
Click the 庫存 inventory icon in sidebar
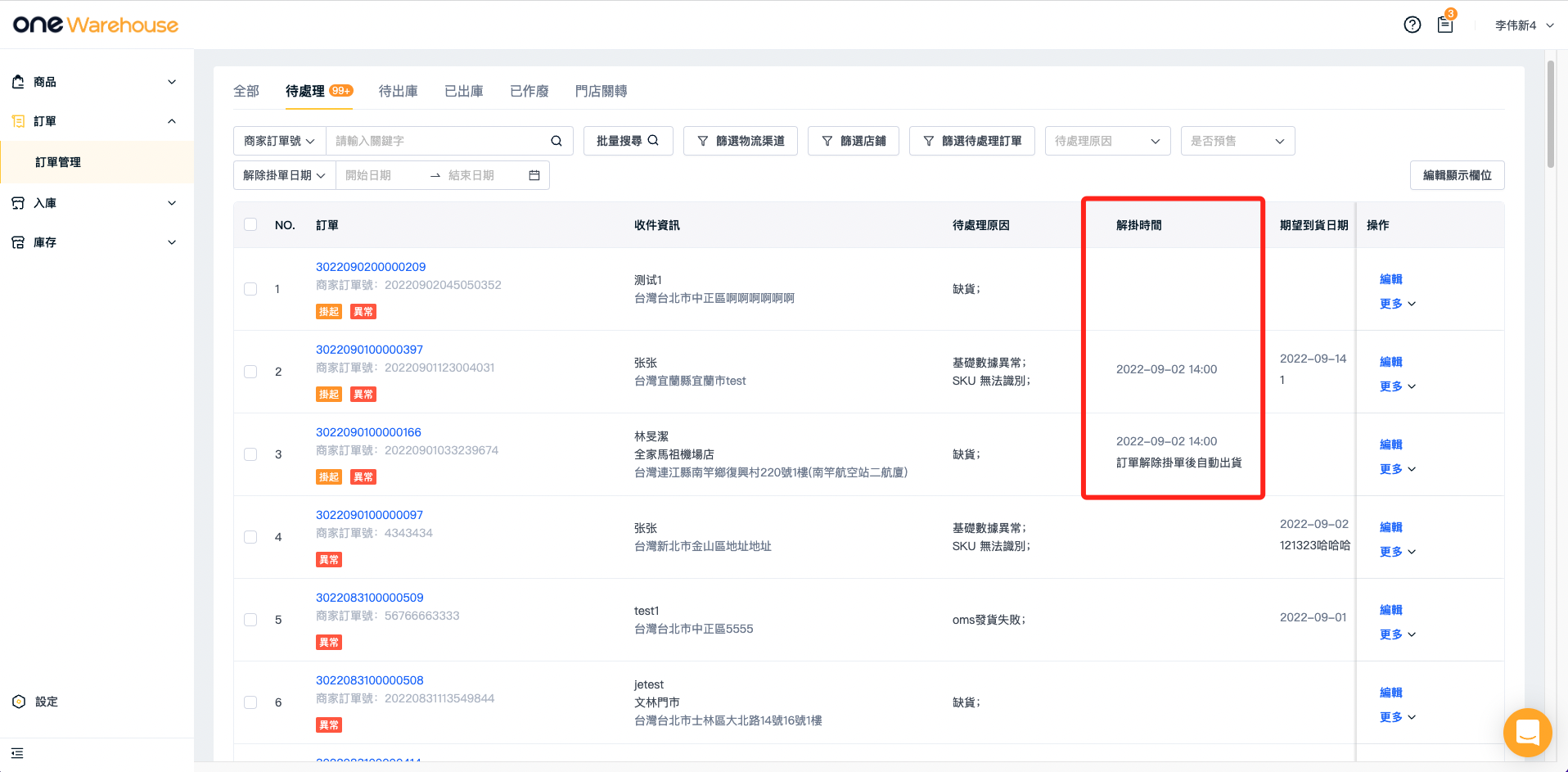(18, 242)
